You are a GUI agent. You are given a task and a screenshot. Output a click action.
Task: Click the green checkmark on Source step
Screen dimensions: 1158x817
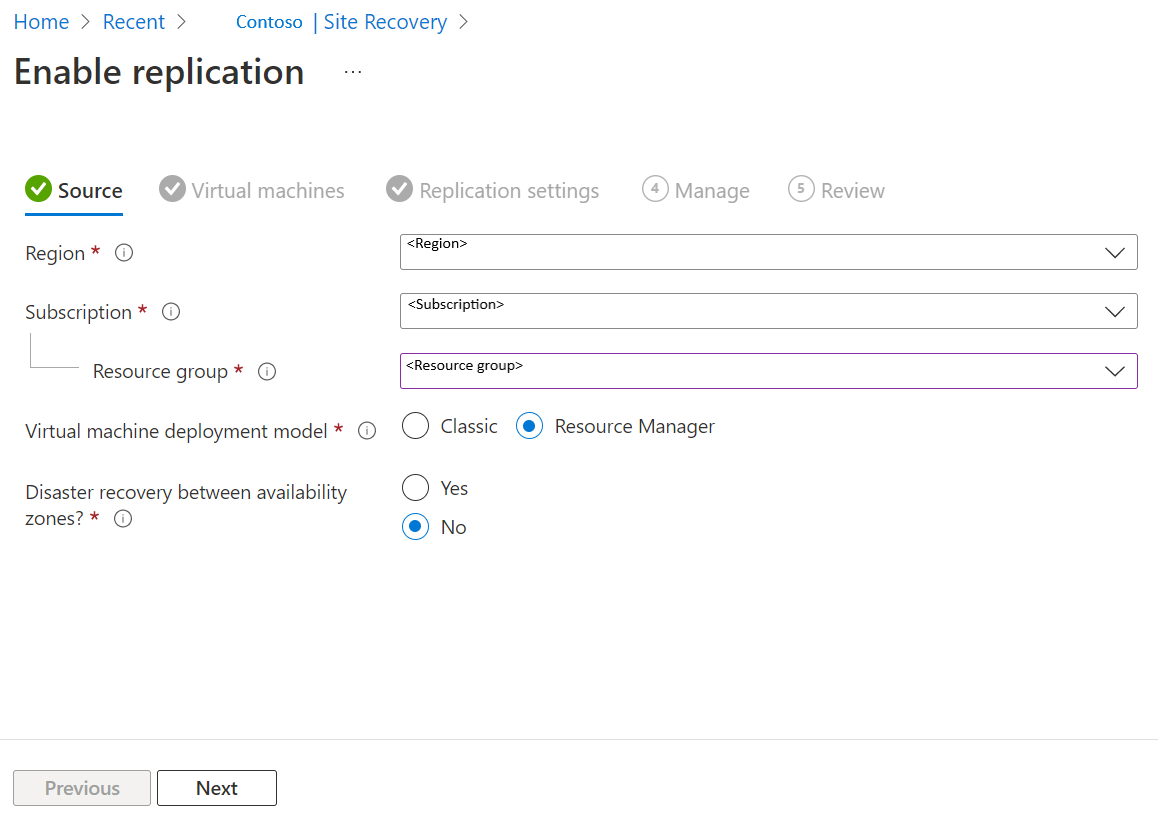click(39, 188)
